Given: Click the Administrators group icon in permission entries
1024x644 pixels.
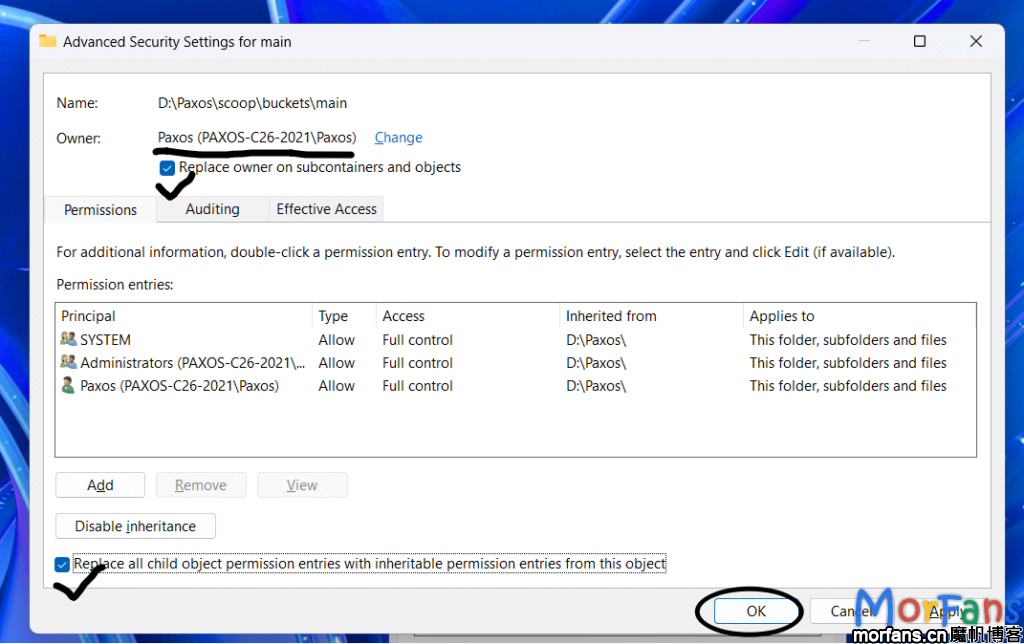Looking at the screenshot, I should point(68,362).
